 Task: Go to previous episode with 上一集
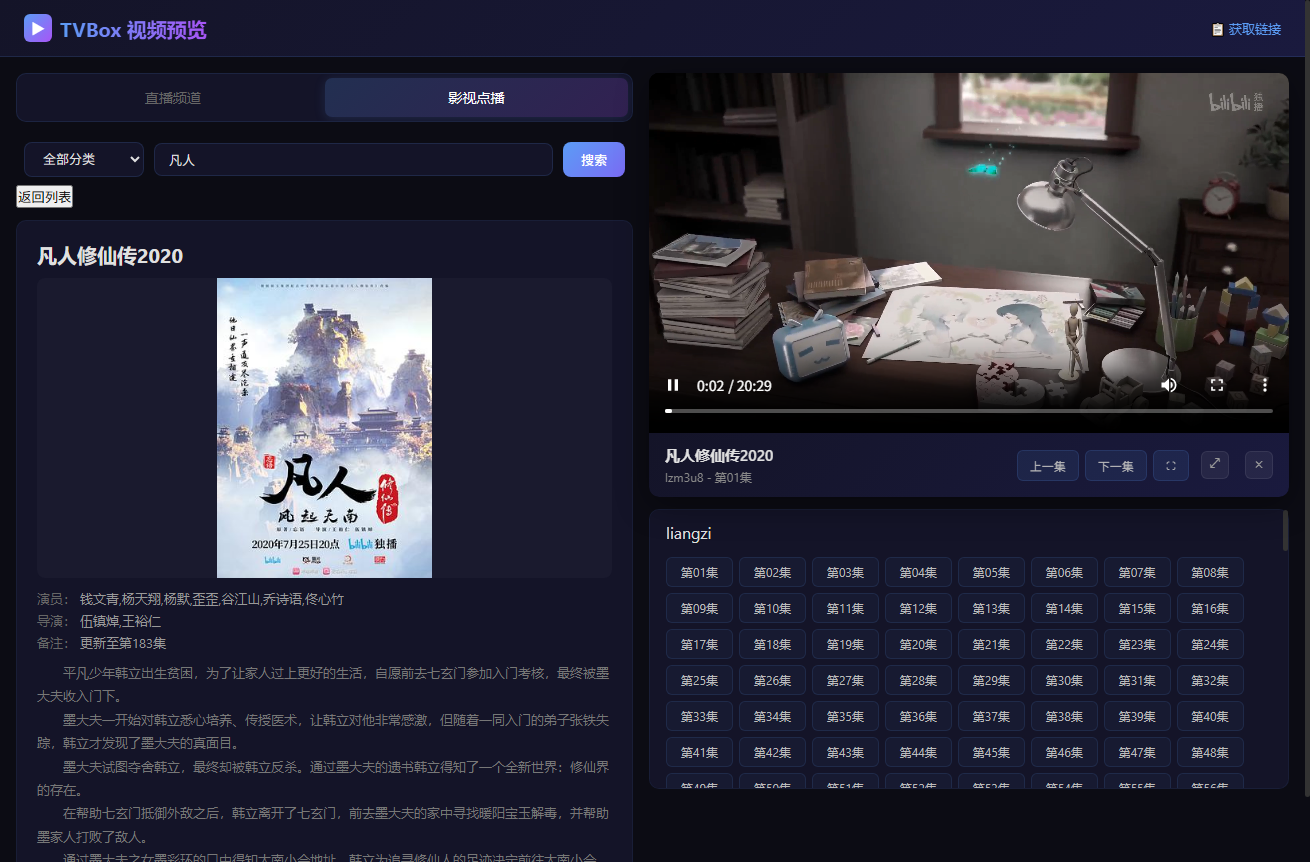tap(1048, 466)
